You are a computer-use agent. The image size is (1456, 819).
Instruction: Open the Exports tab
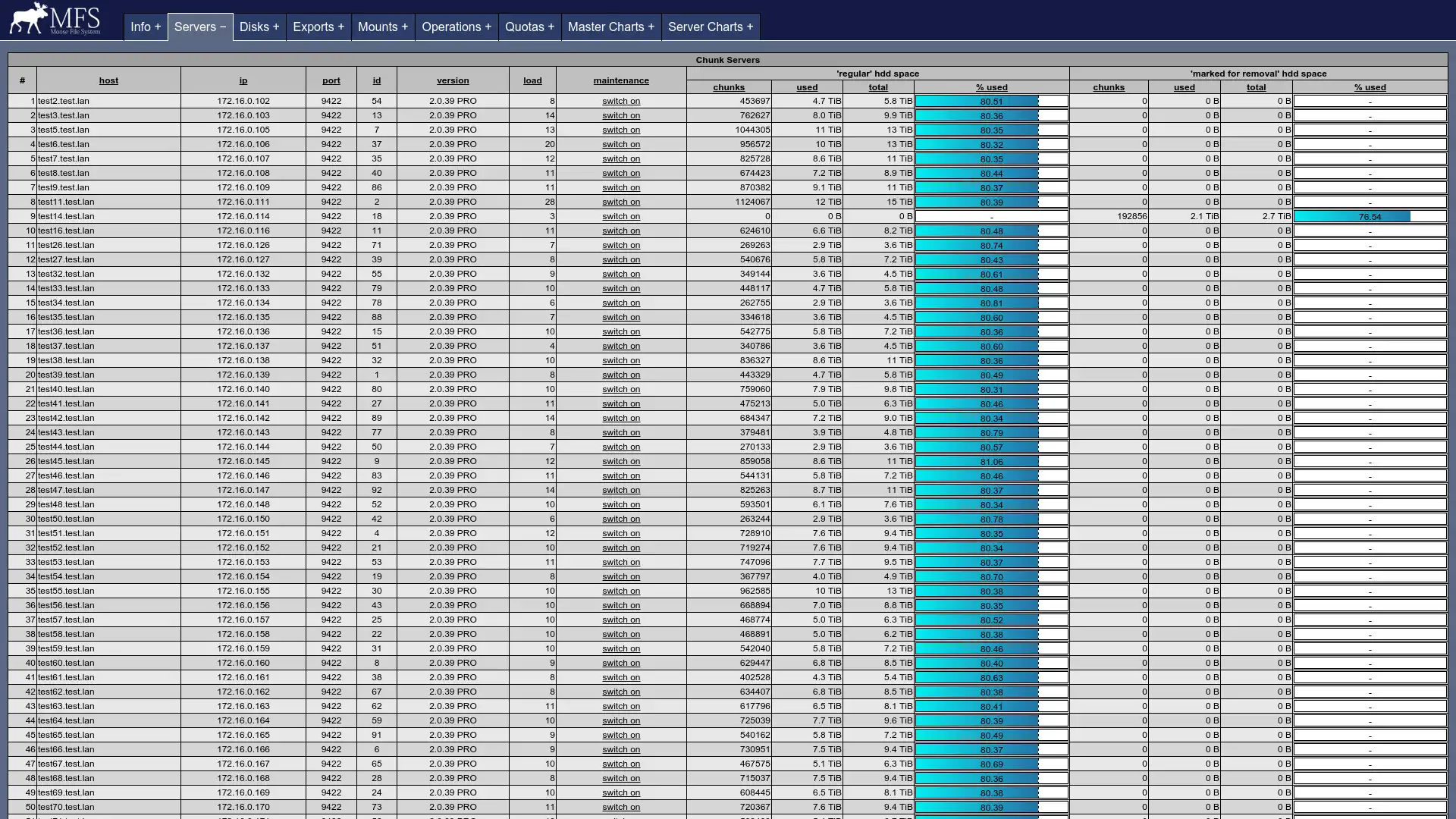[318, 27]
